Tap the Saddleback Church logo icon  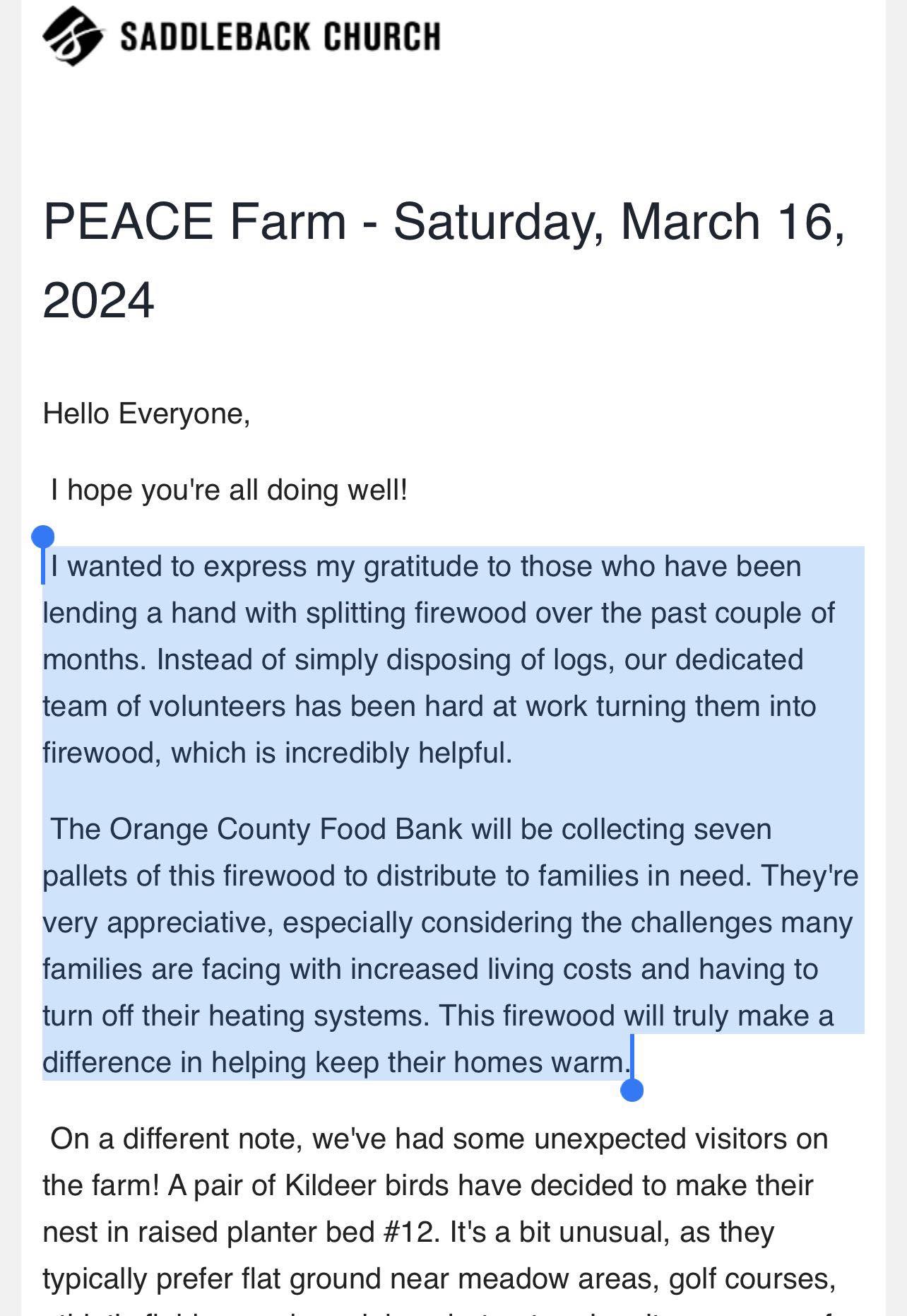click(73, 35)
